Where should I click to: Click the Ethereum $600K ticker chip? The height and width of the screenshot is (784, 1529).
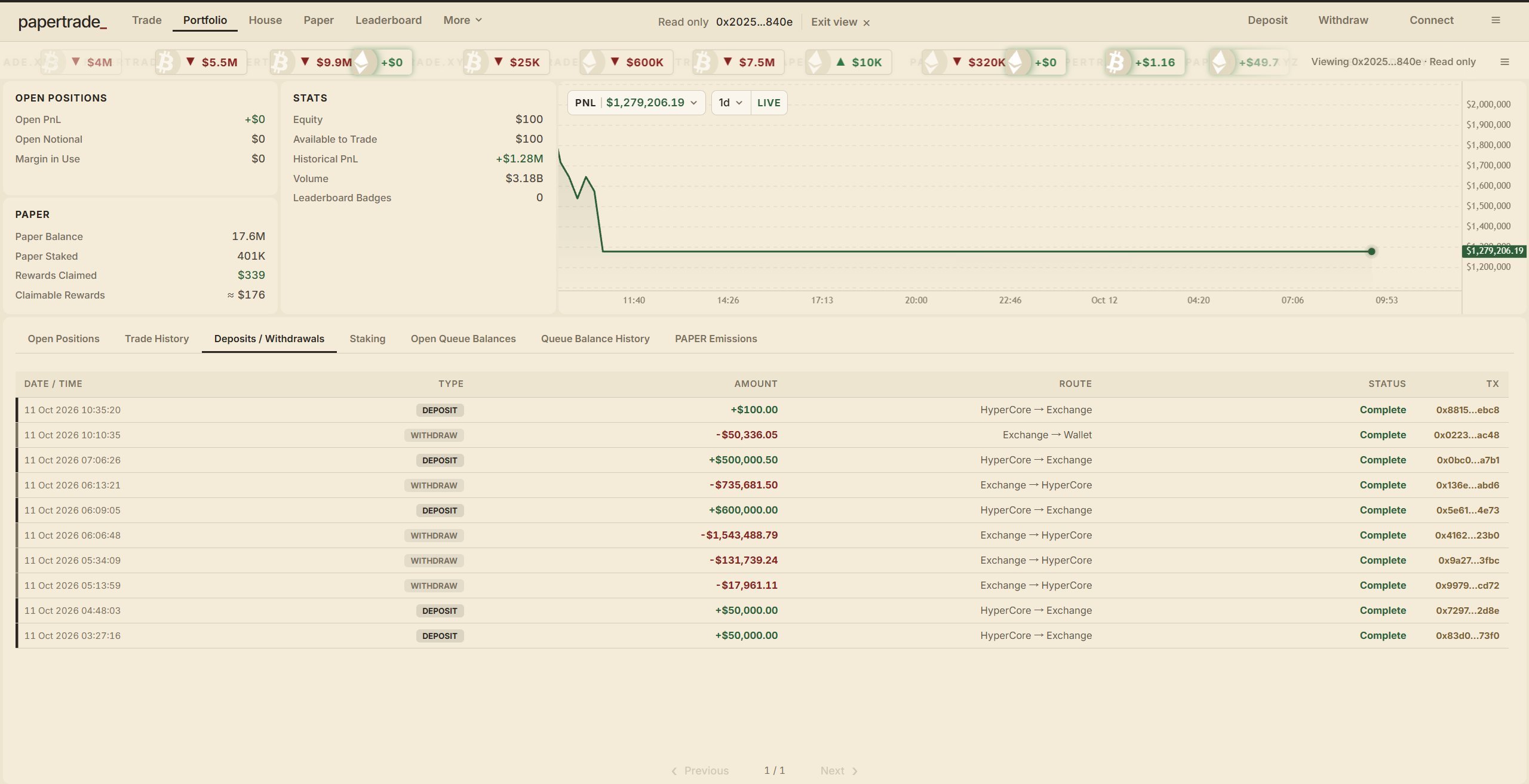[627, 62]
